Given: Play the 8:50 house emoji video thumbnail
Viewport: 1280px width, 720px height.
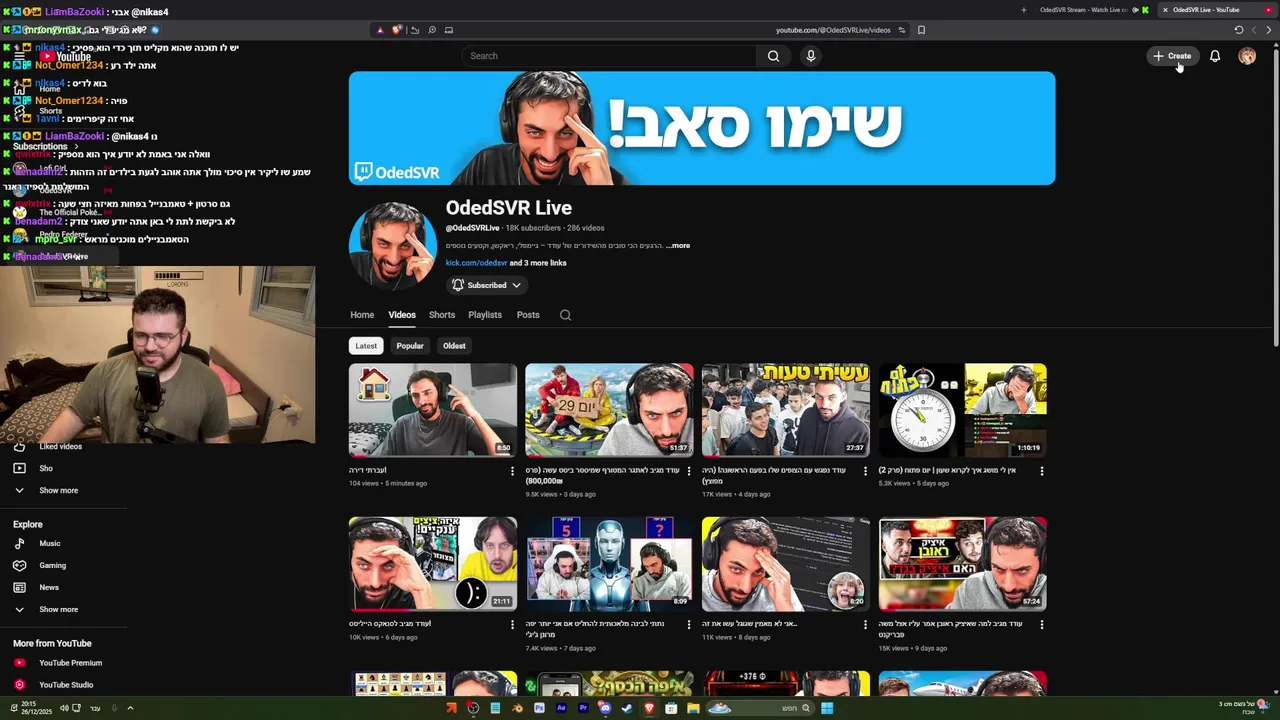Looking at the screenshot, I should pyautogui.click(x=433, y=410).
